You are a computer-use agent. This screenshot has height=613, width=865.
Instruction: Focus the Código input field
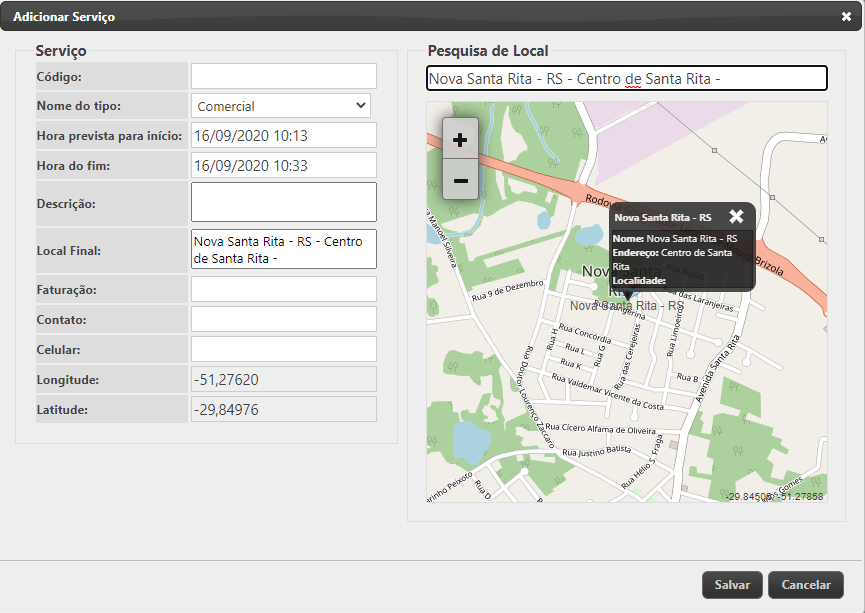(284, 76)
